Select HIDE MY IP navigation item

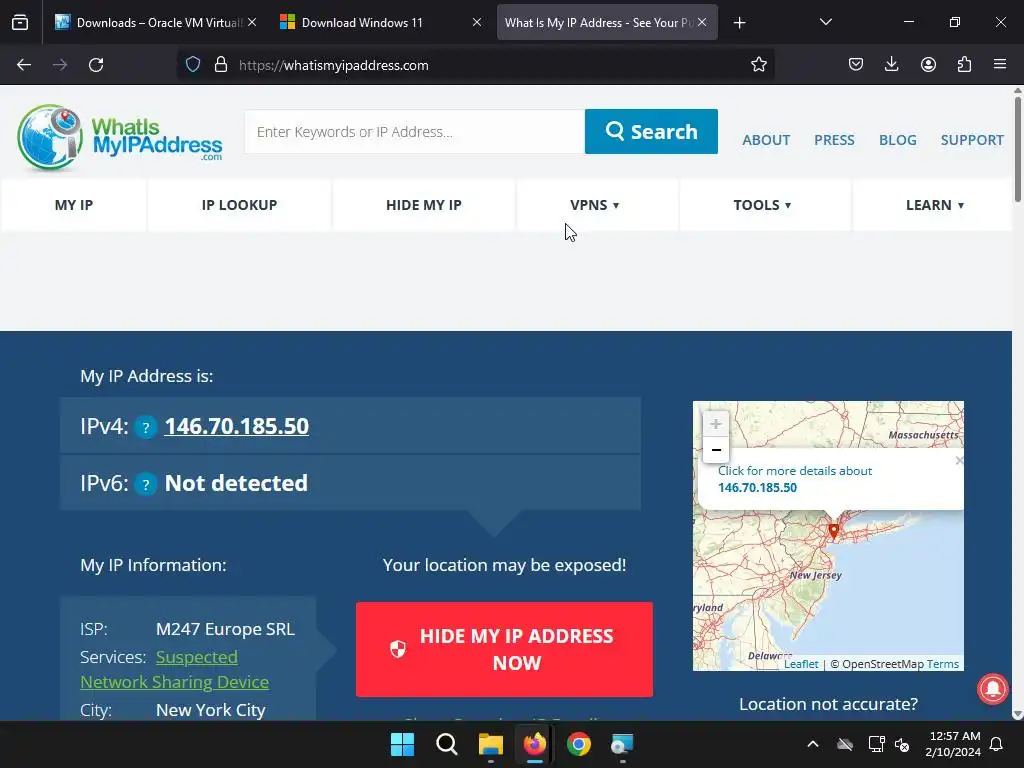click(424, 205)
